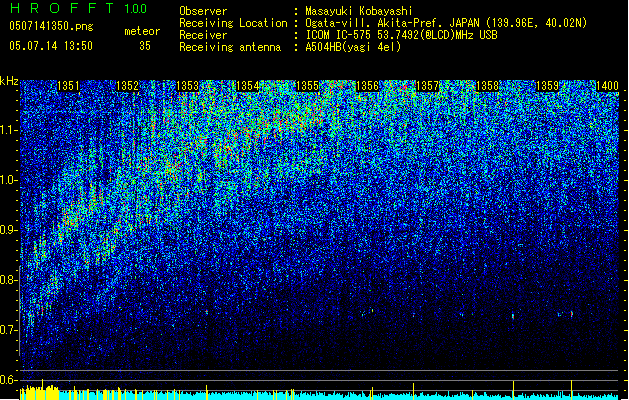Click the Ogata-vill. Akita-Pref. JAPAN location text
The image size is (629, 400).
point(446,23)
